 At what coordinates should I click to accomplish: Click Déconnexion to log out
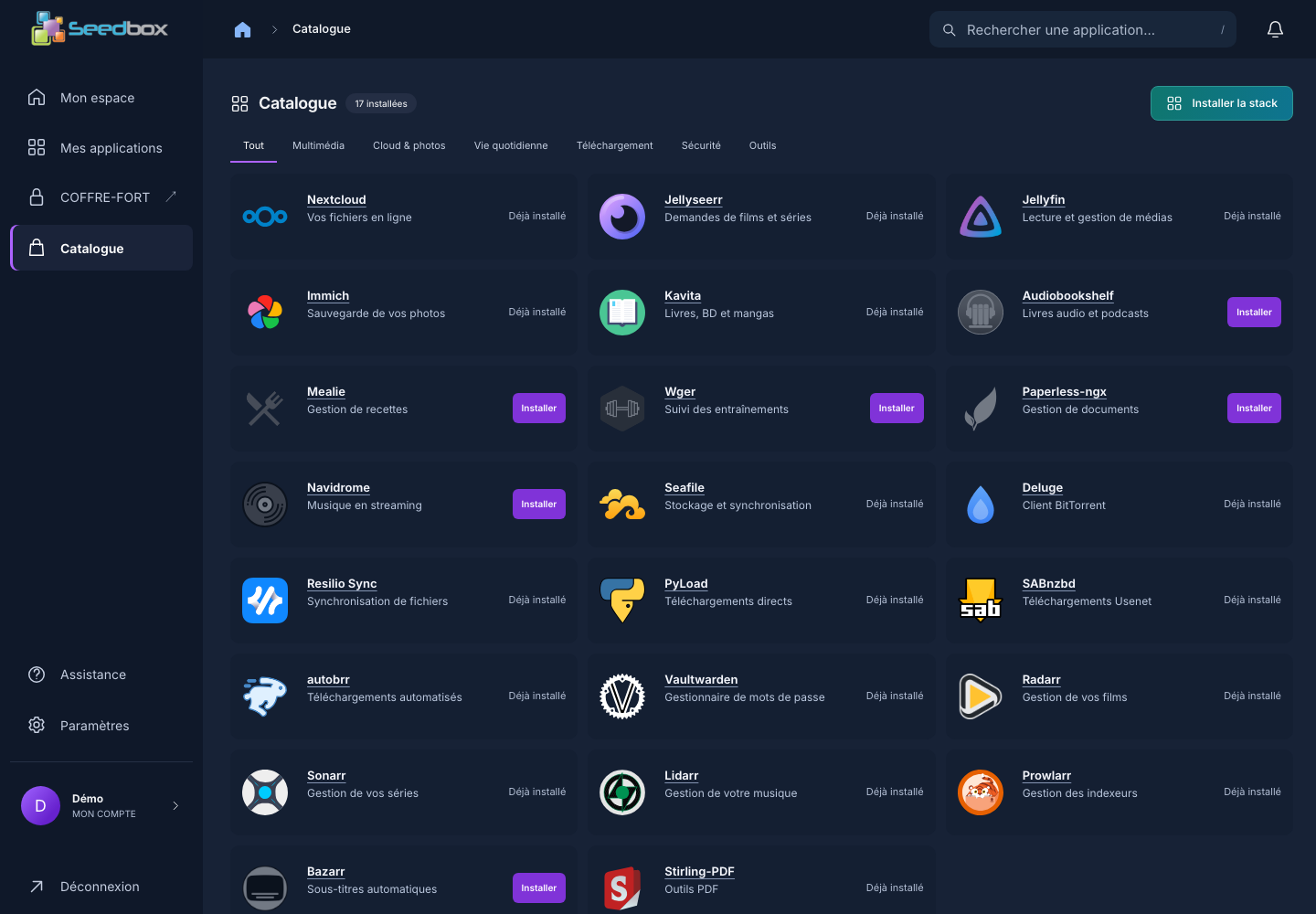101,887
